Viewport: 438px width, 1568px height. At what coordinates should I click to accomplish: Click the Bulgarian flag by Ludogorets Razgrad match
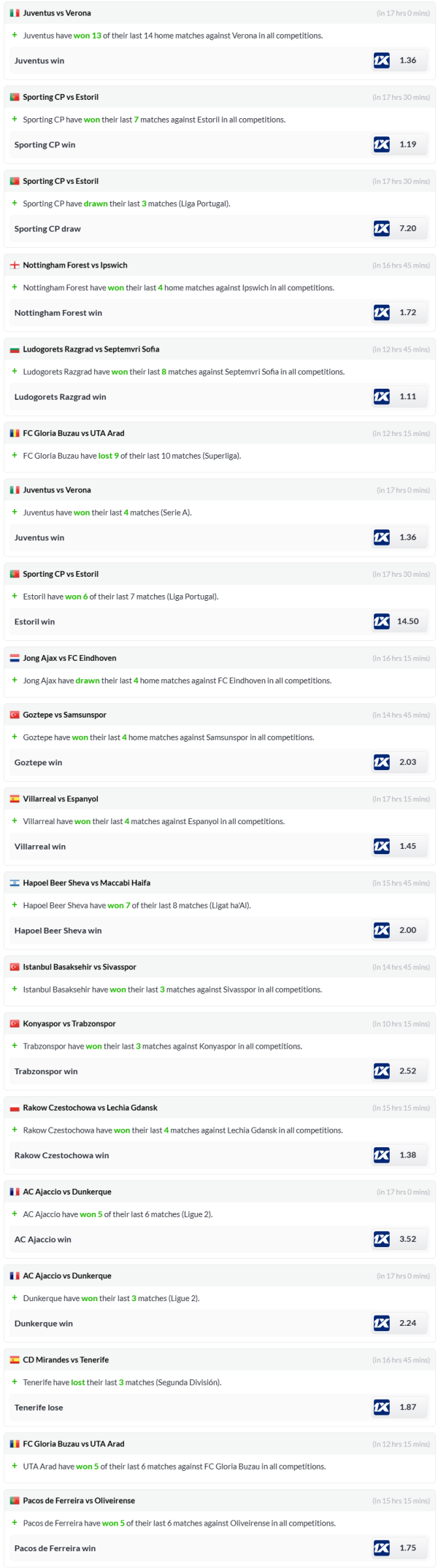pos(15,349)
